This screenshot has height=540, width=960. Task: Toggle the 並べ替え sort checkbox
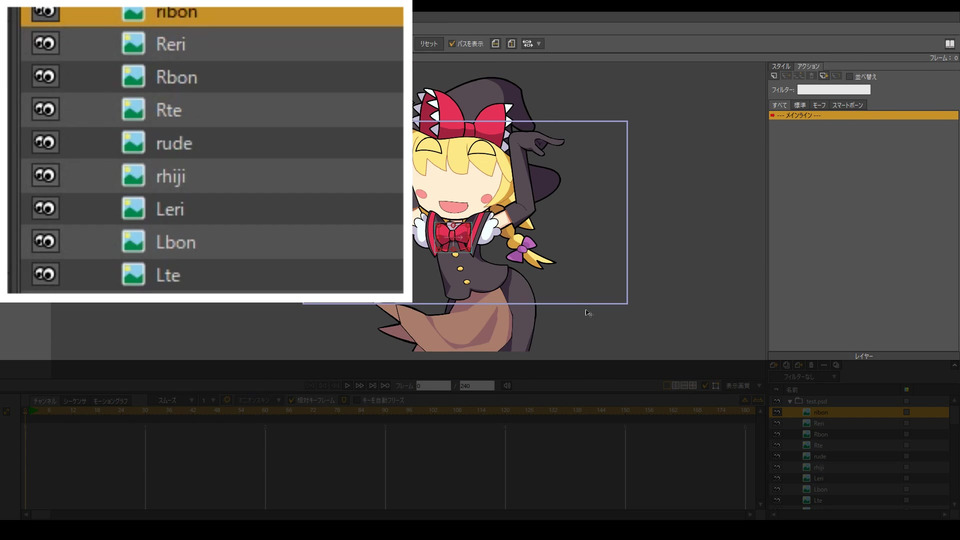(x=849, y=77)
